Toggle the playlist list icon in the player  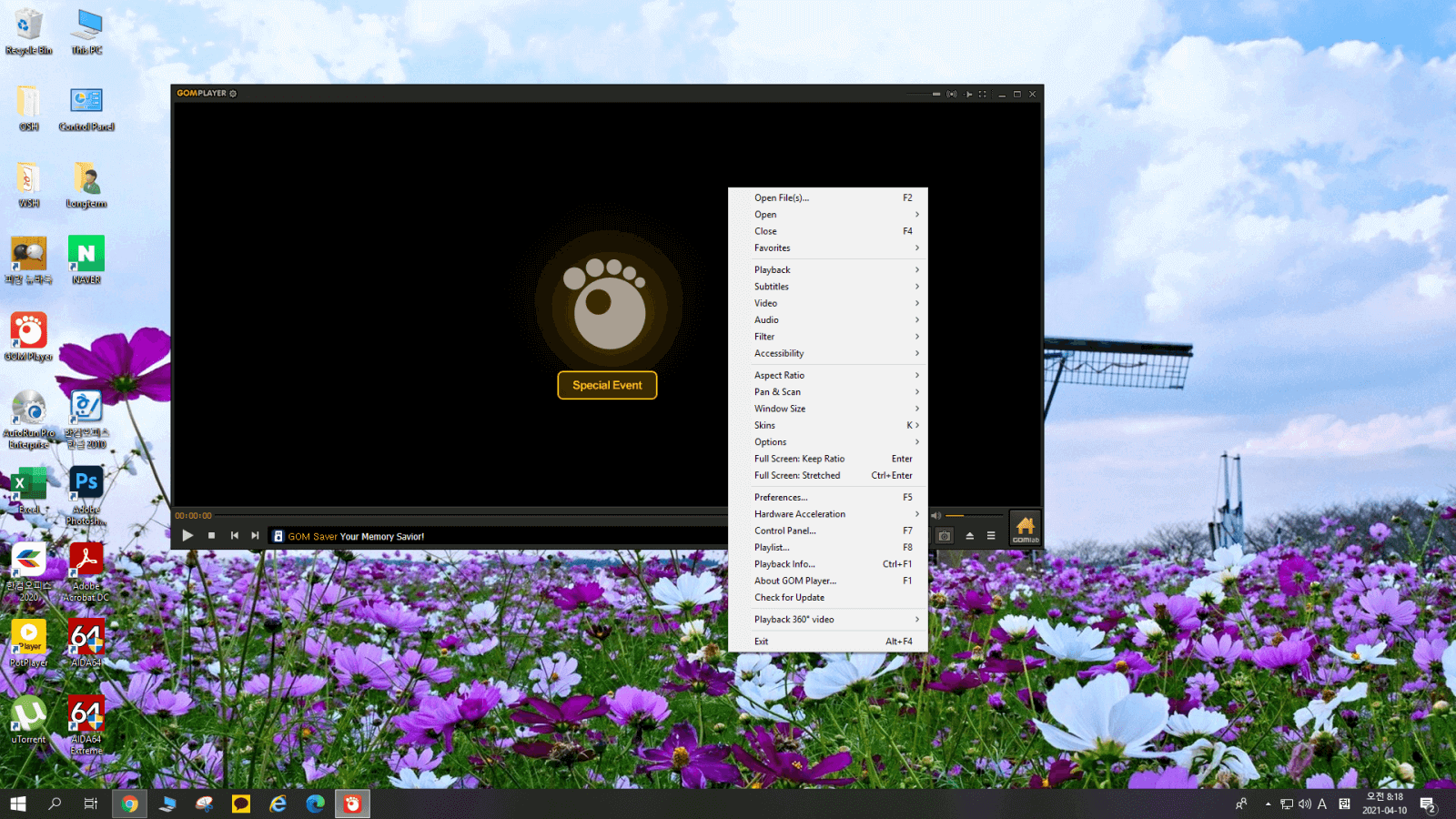pos(991,536)
